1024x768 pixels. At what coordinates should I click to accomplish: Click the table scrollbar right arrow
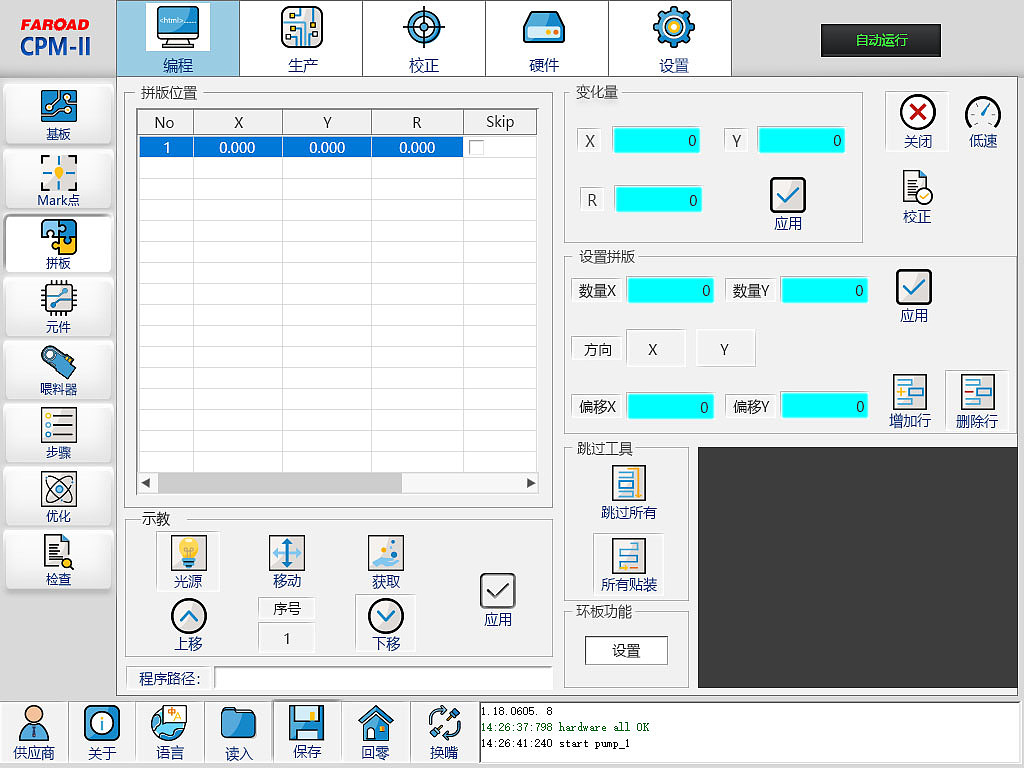[x=530, y=483]
